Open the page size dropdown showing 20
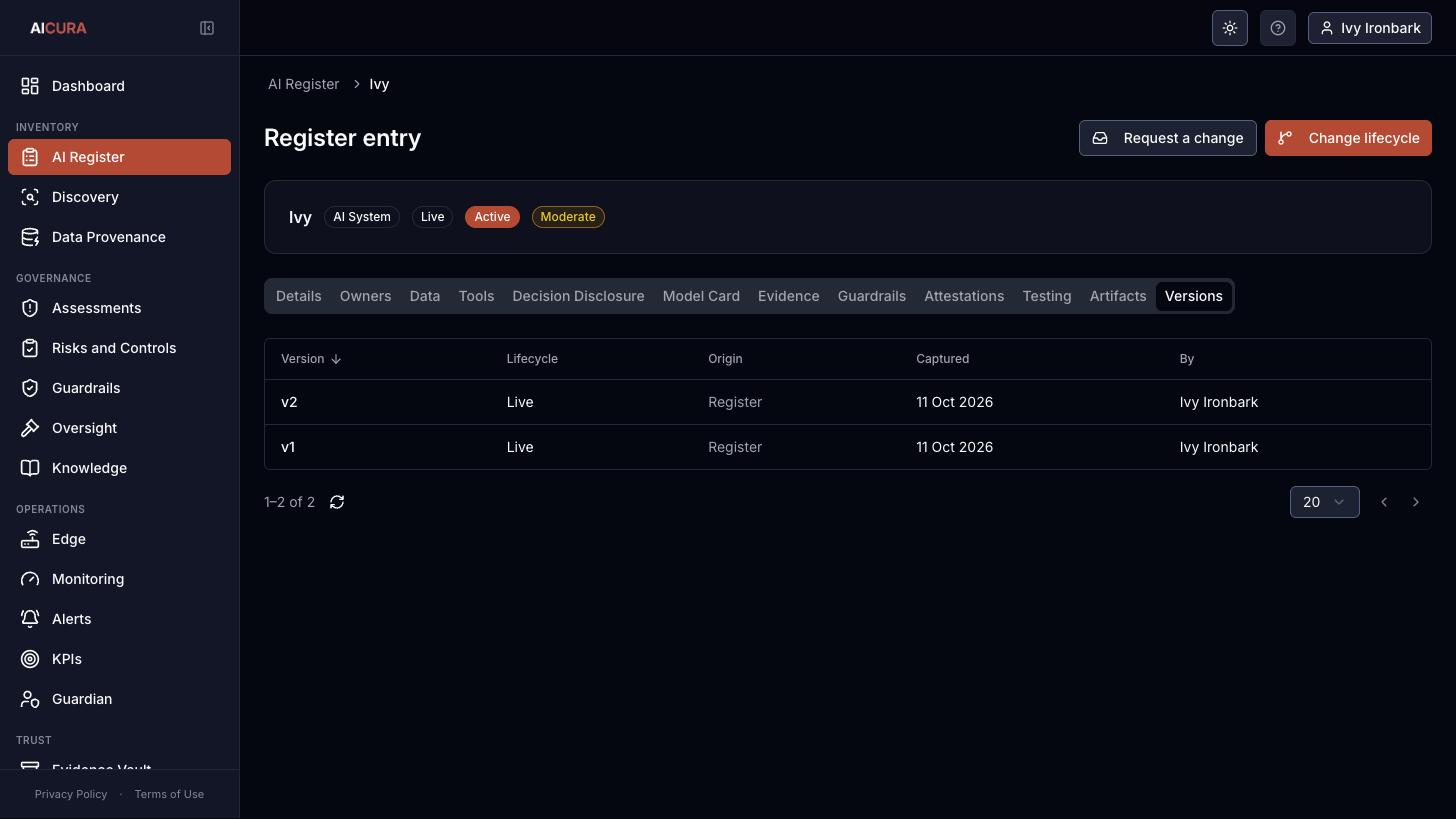1456x819 pixels. click(1324, 502)
